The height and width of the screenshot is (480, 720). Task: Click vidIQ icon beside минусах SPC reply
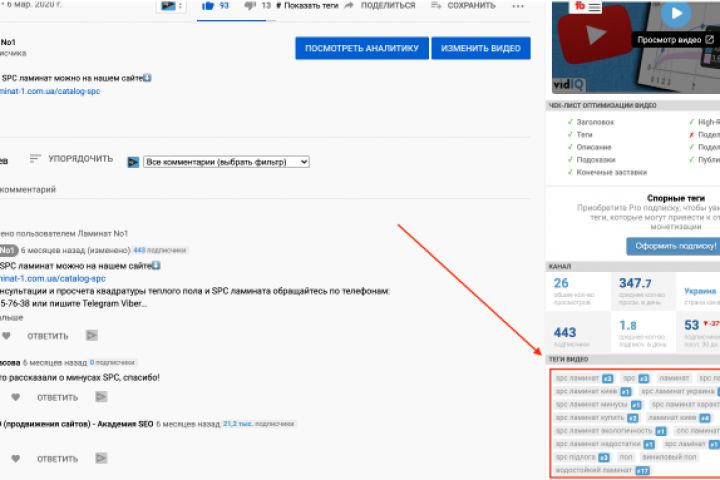pyautogui.click(x=101, y=396)
